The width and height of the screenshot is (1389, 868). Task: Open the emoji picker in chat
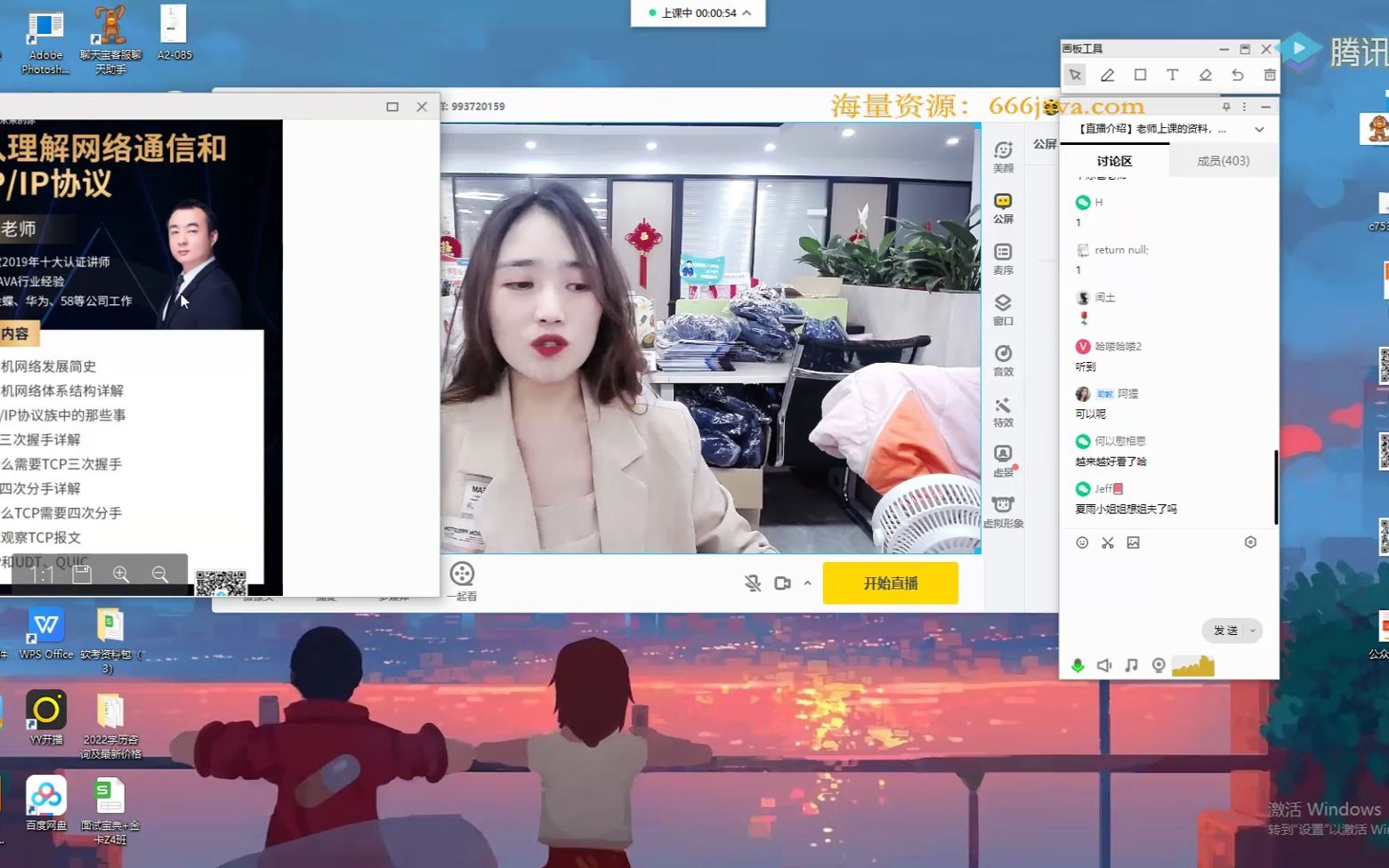pos(1082,542)
